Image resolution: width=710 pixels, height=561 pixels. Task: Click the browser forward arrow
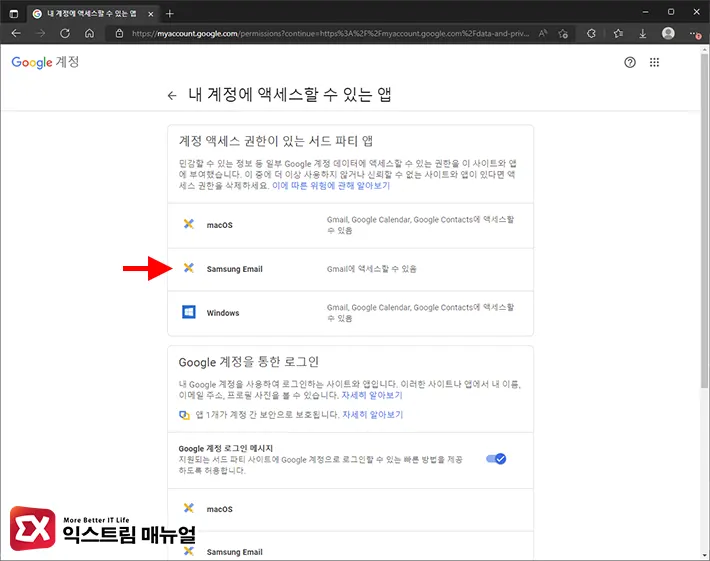(40, 34)
